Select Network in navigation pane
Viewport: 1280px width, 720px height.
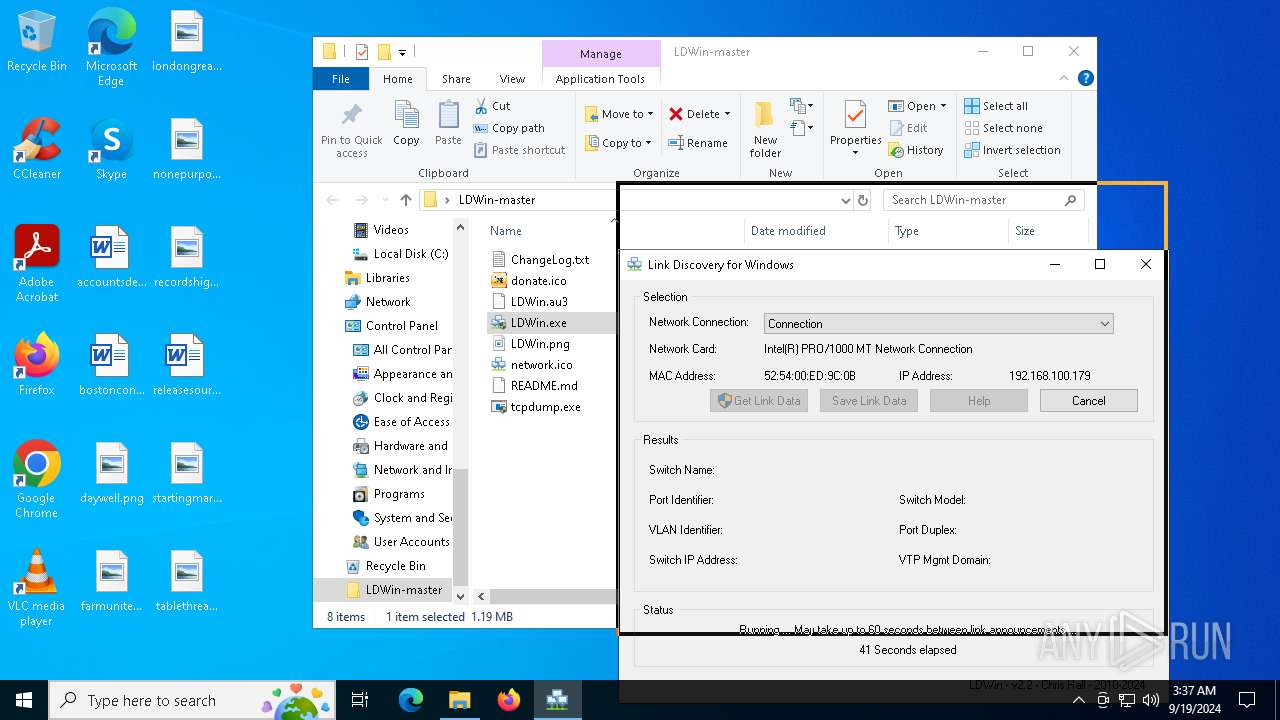point(387,302)
